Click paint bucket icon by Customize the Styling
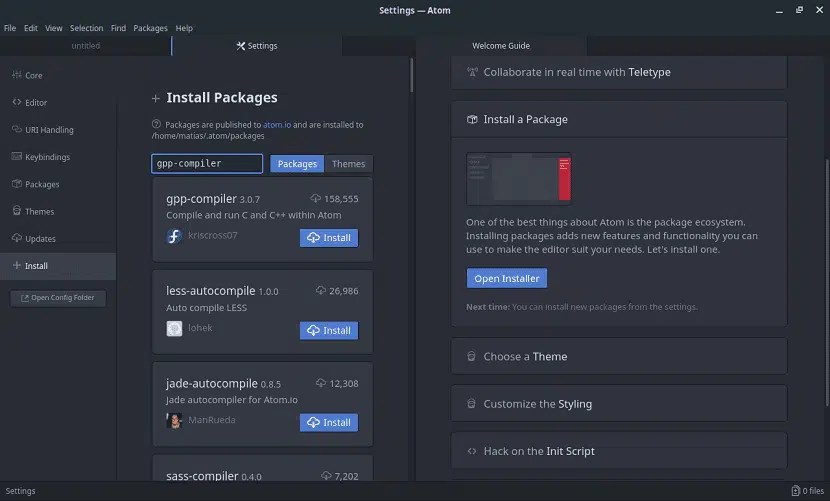Screen dimensions: 830x501 (471, 404)
